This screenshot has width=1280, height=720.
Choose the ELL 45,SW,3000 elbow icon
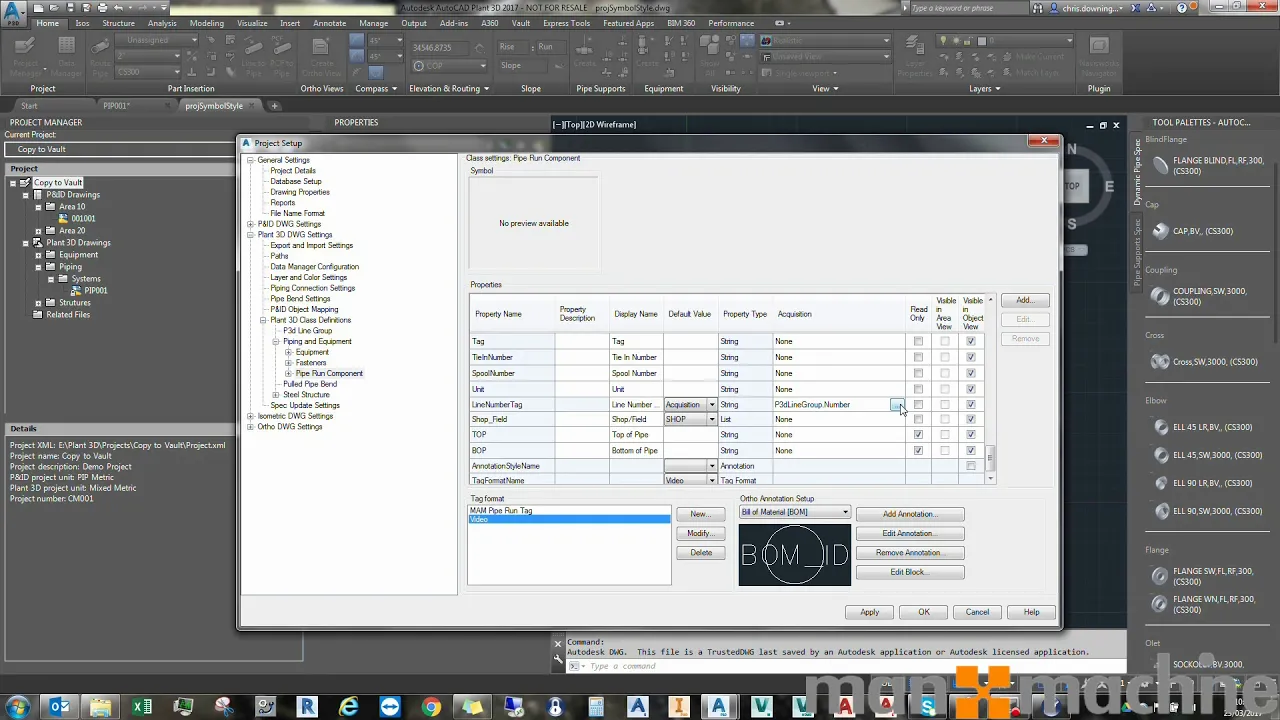coord(1161,455)
